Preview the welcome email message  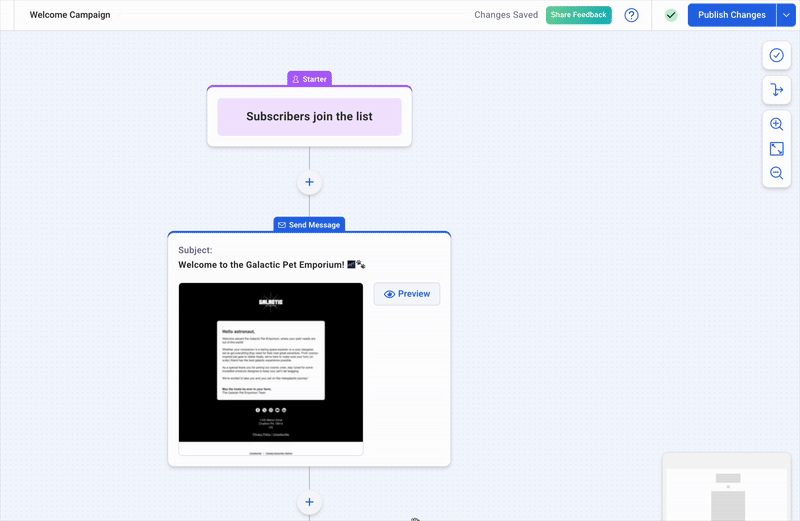[406, 294]
